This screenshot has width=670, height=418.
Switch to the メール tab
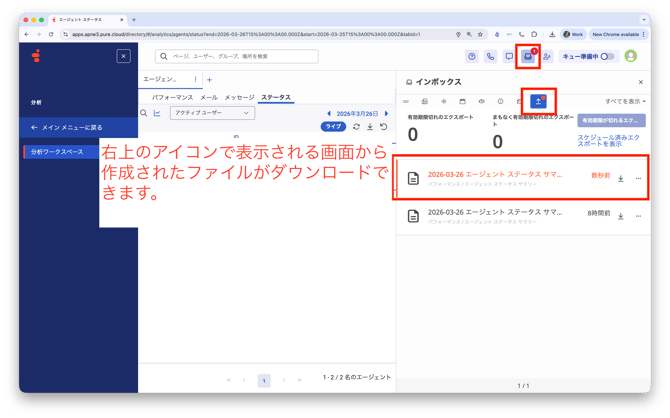click(209, 97)
